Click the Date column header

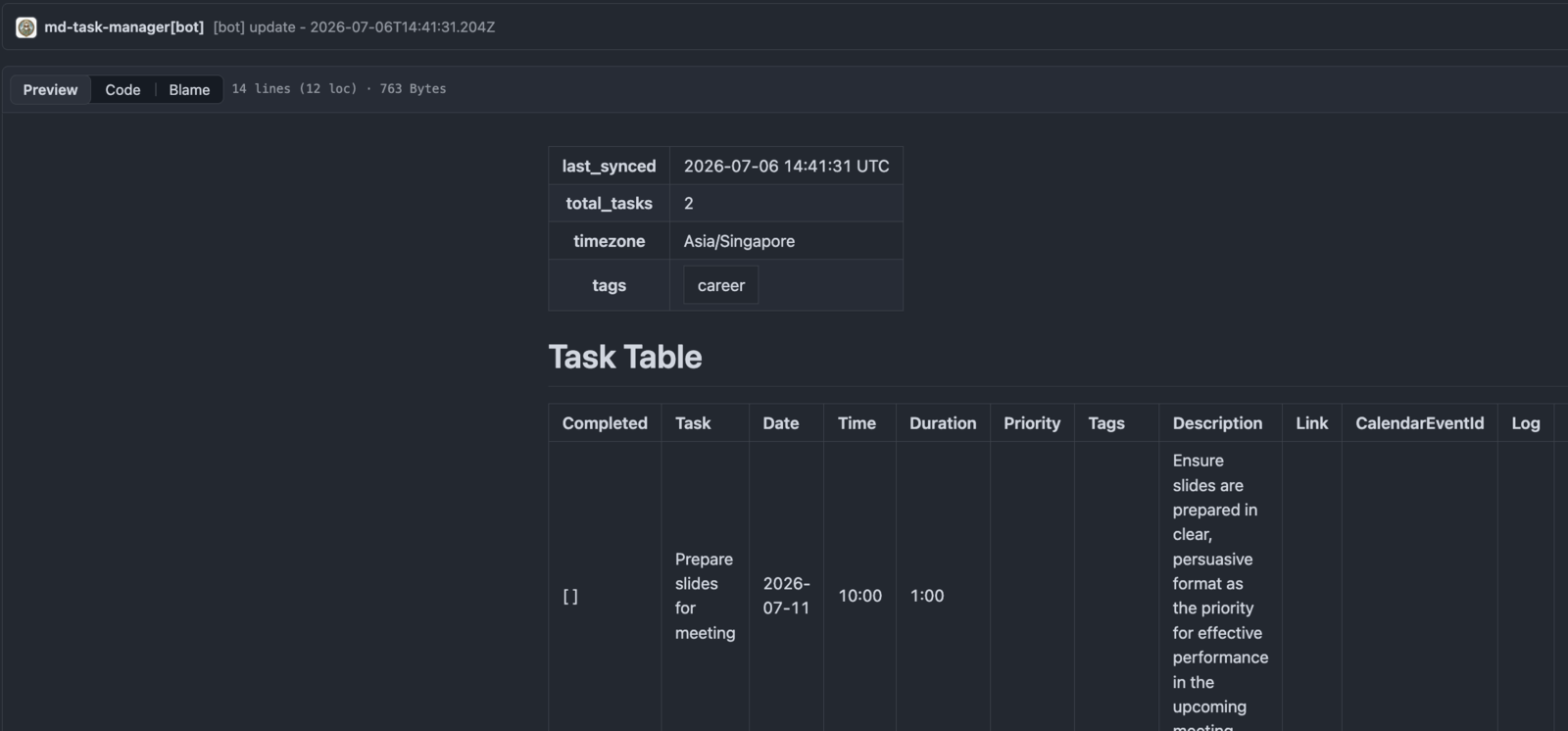point(786,423)
